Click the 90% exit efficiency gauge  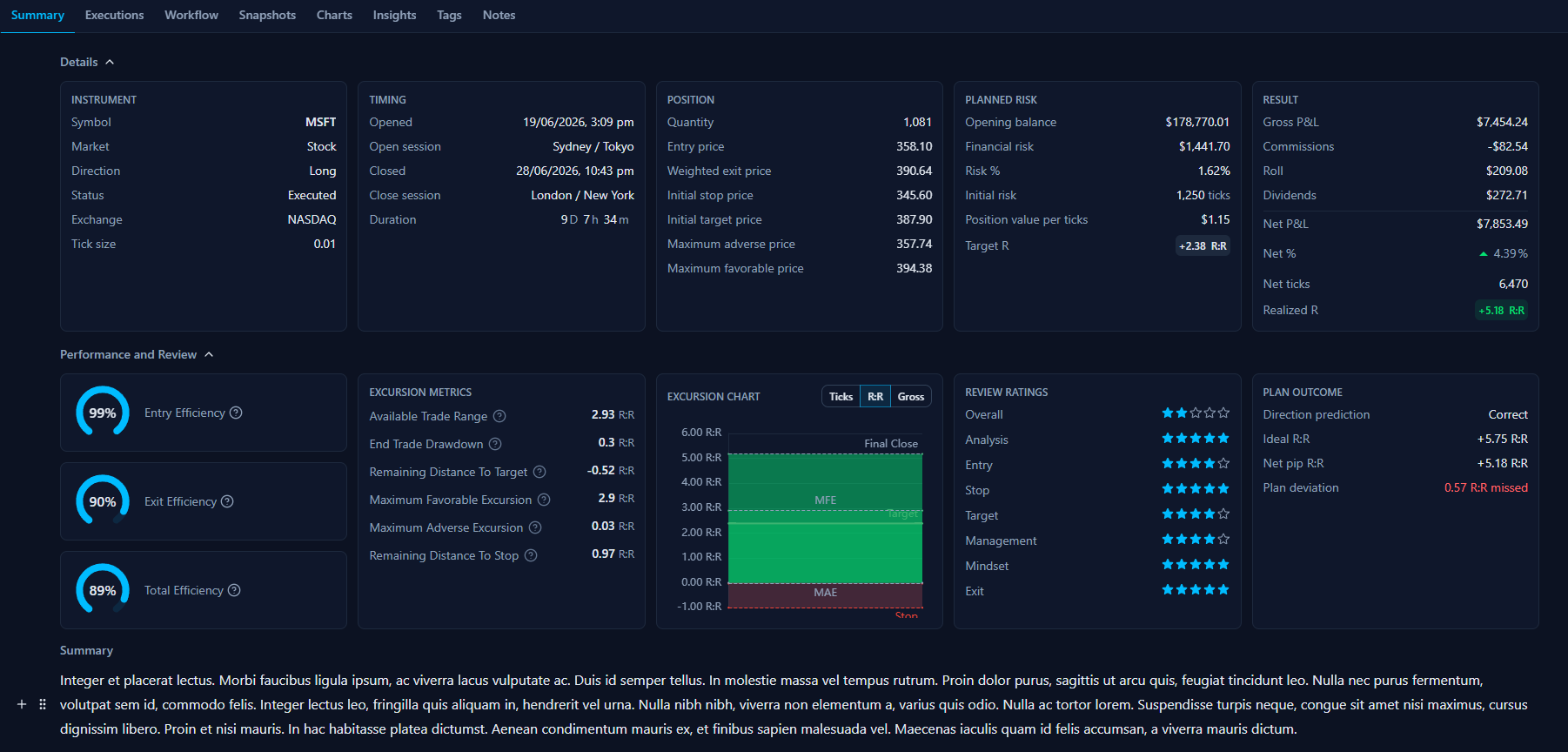tap(103, 501)
